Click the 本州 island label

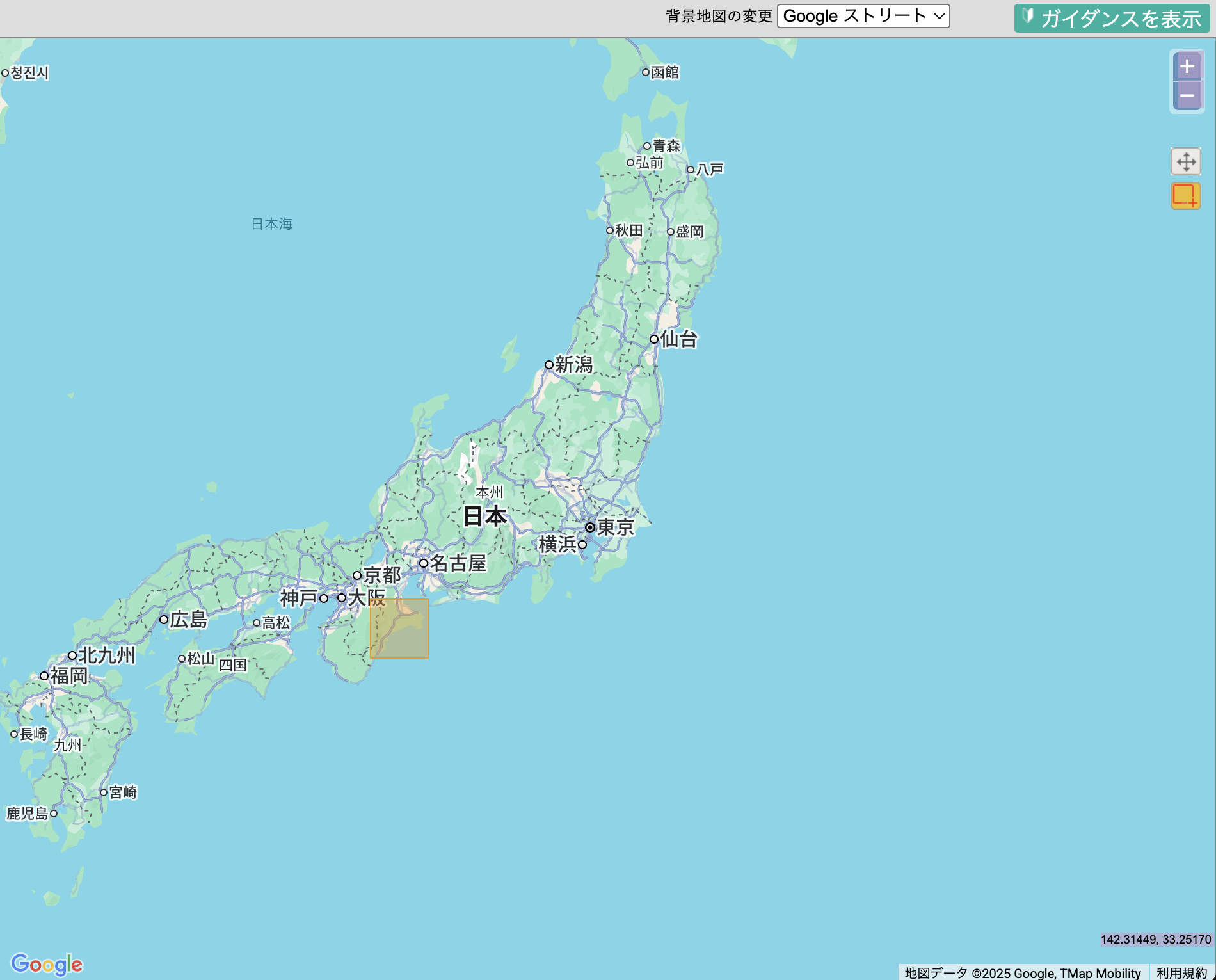pyautogui.click(x=490, y=492)
